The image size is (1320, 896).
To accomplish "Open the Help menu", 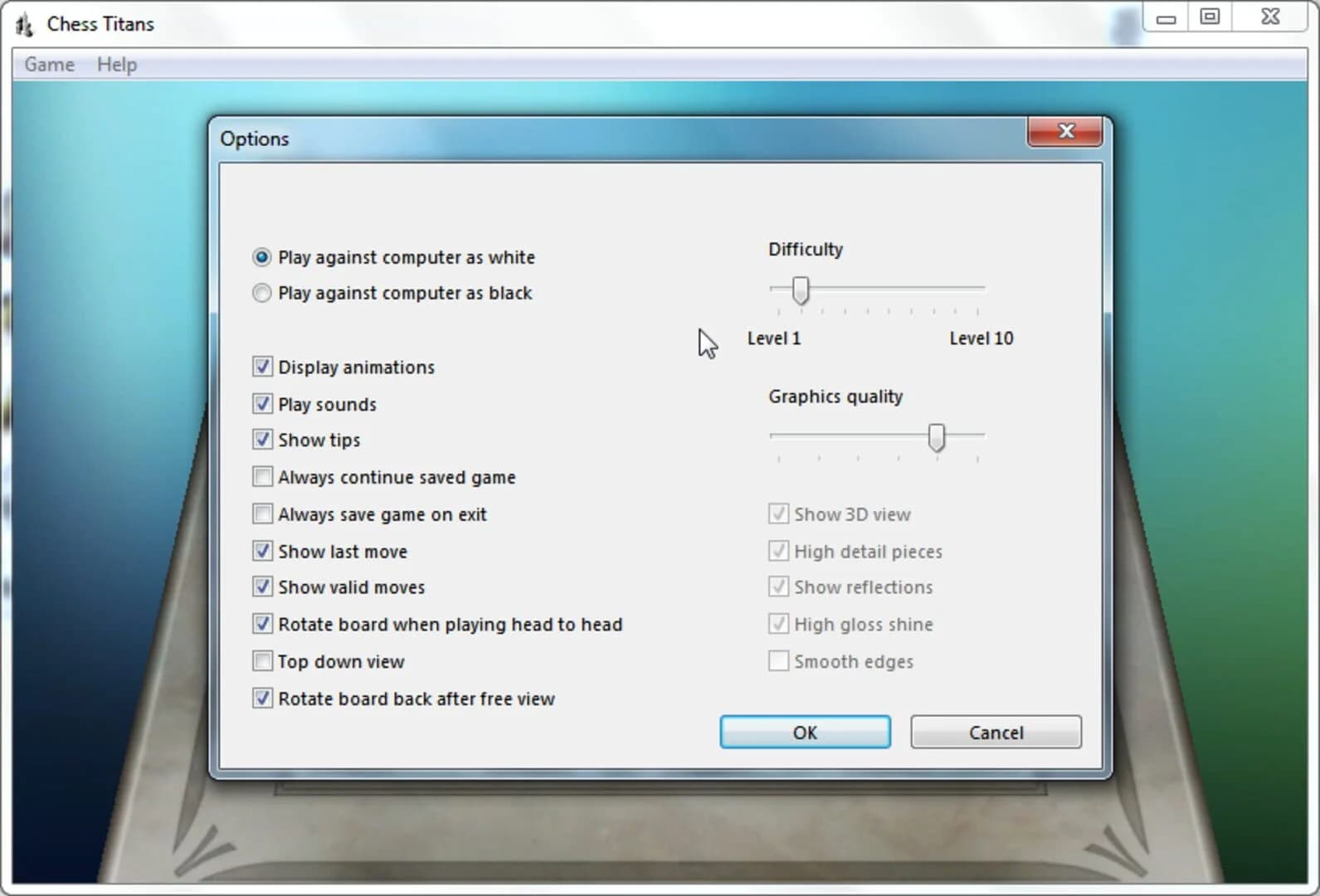I will tap(117, 65).
